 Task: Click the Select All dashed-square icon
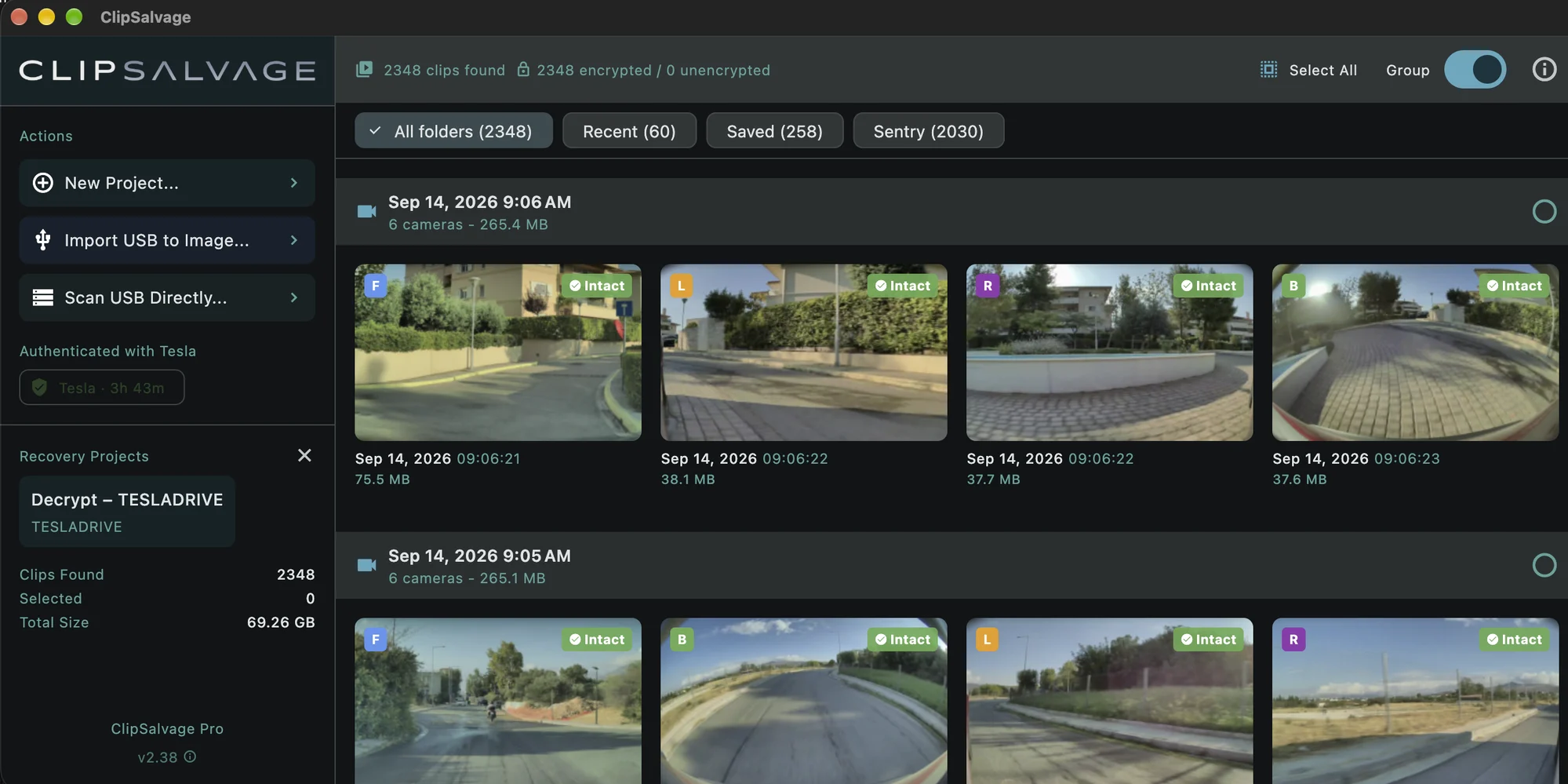pyautogui.click(x=1268, y=70)
